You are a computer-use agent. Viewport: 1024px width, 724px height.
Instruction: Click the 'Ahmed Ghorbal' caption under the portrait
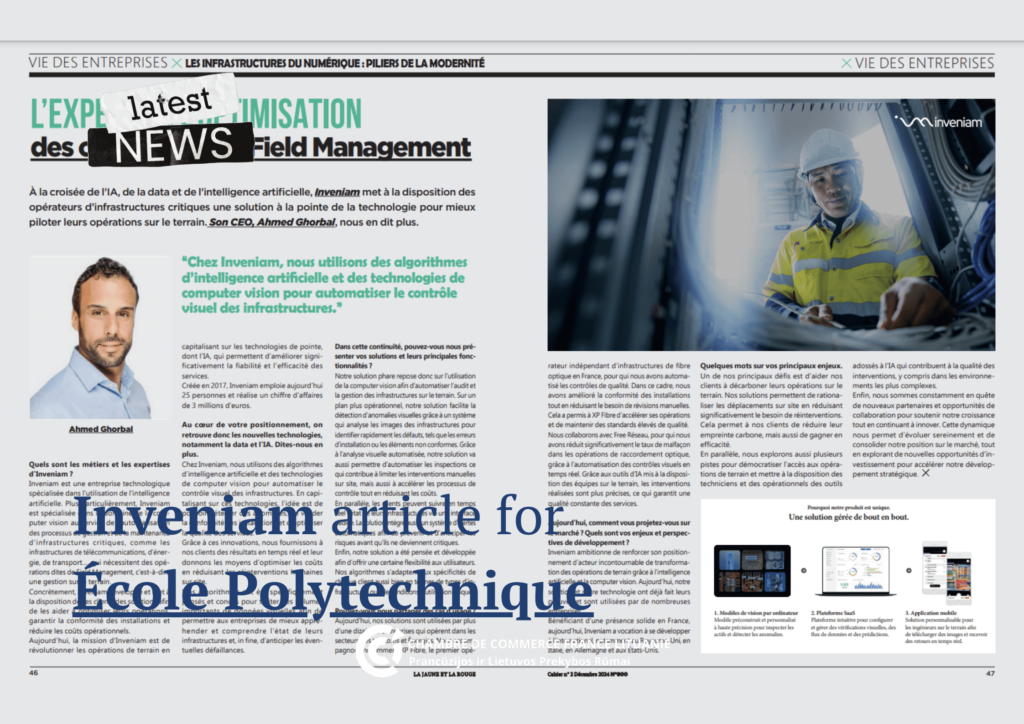(x=101, y=429)
